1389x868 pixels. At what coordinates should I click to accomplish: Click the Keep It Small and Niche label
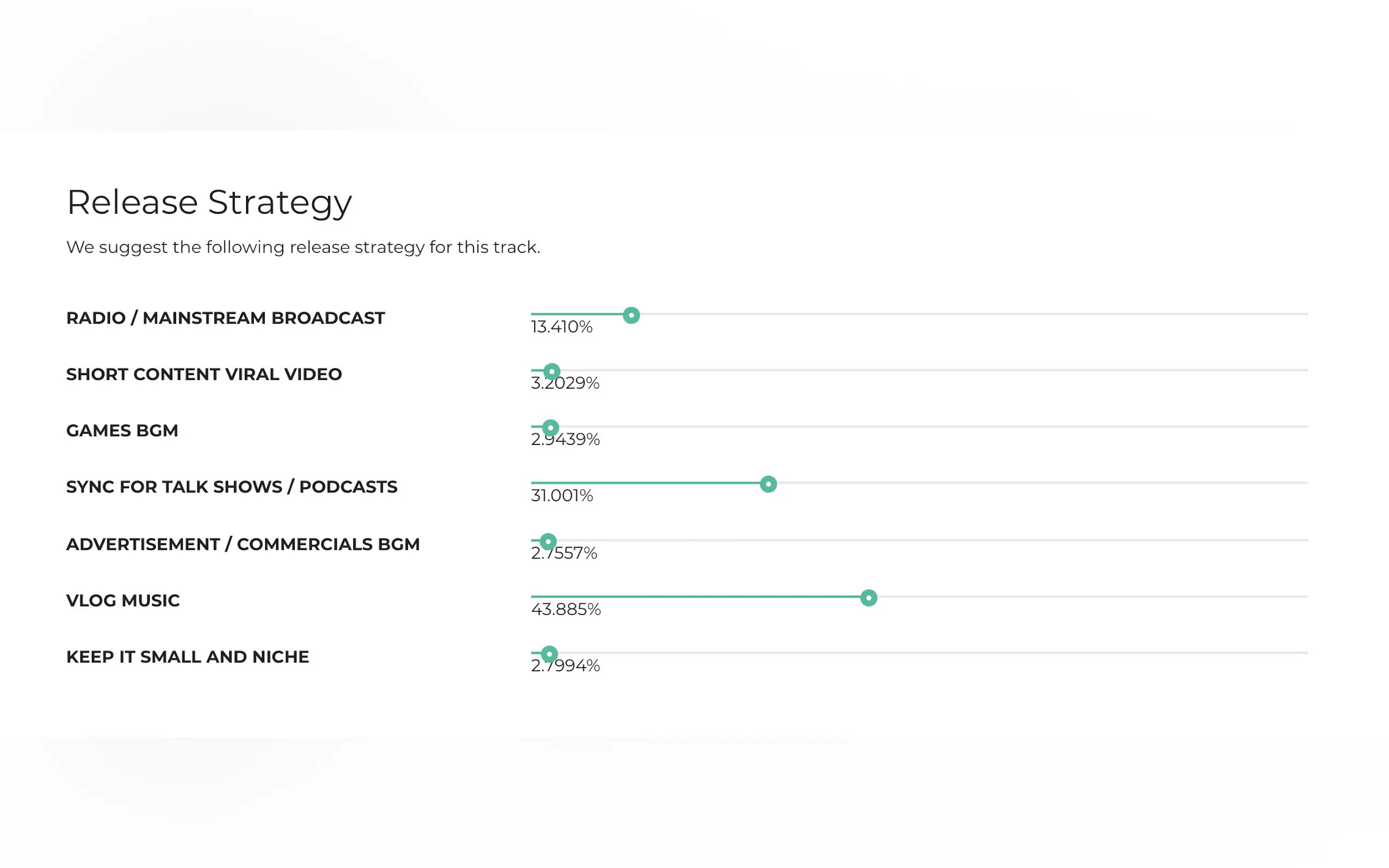pyautogui.click(x=187, y=657)
